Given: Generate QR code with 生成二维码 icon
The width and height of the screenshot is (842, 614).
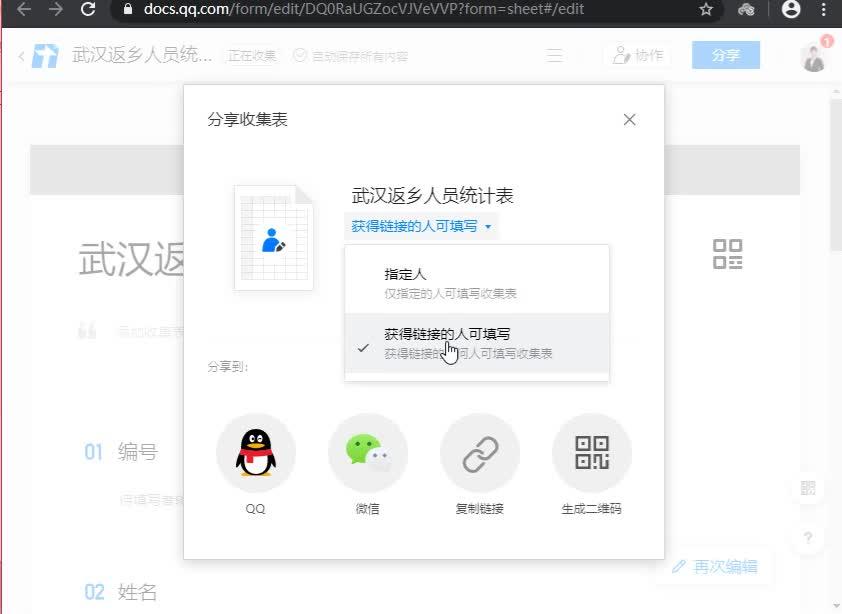Looking at the screenshot, I should (x=592, y=453).
